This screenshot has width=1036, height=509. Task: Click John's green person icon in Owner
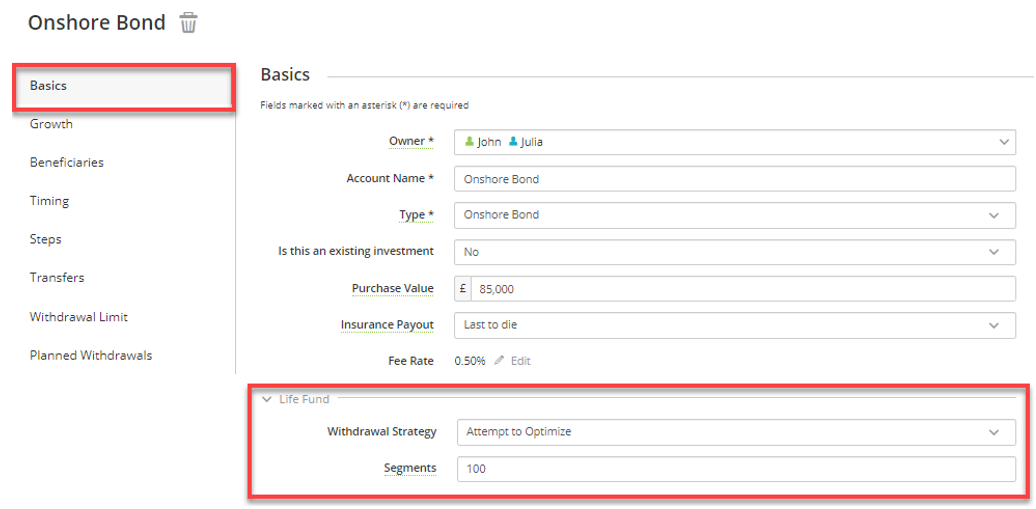tap(470, 141)
